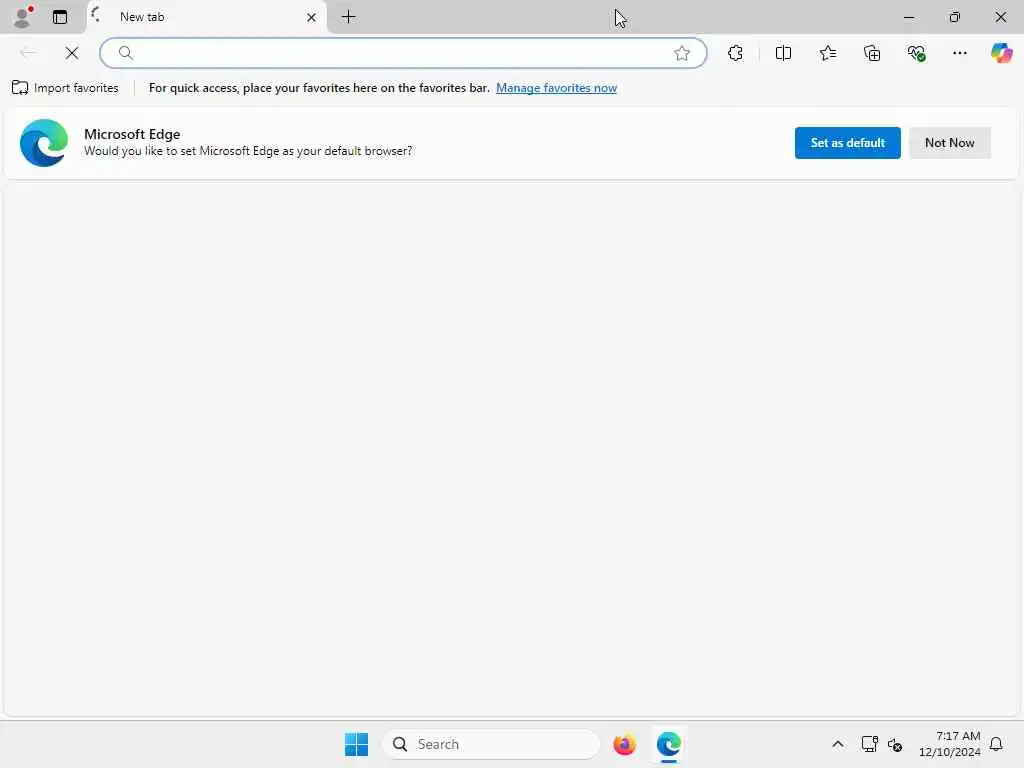Open the Extensions puzzle icon

click(x=735, y=53)
